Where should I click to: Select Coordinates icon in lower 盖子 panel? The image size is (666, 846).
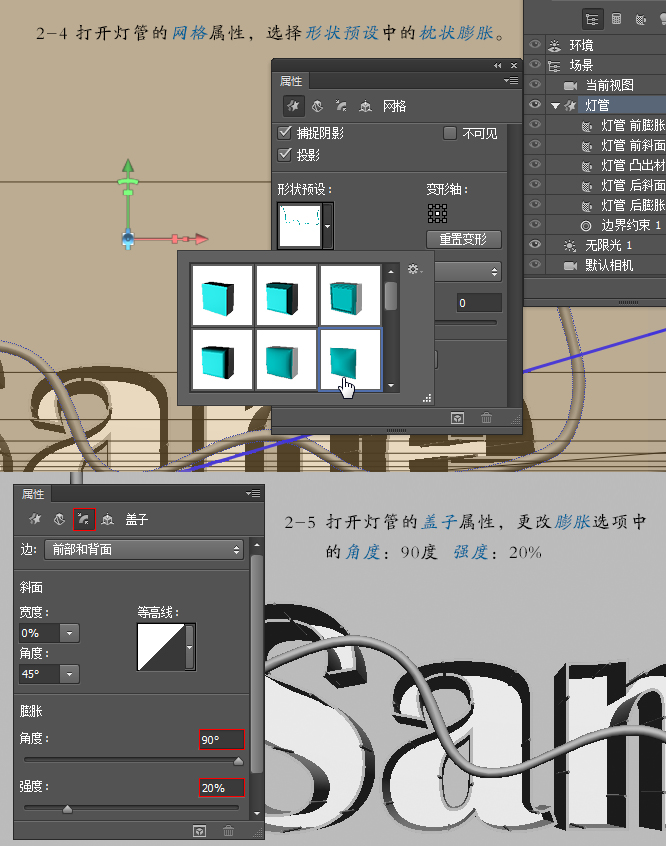tap(108, 519)
